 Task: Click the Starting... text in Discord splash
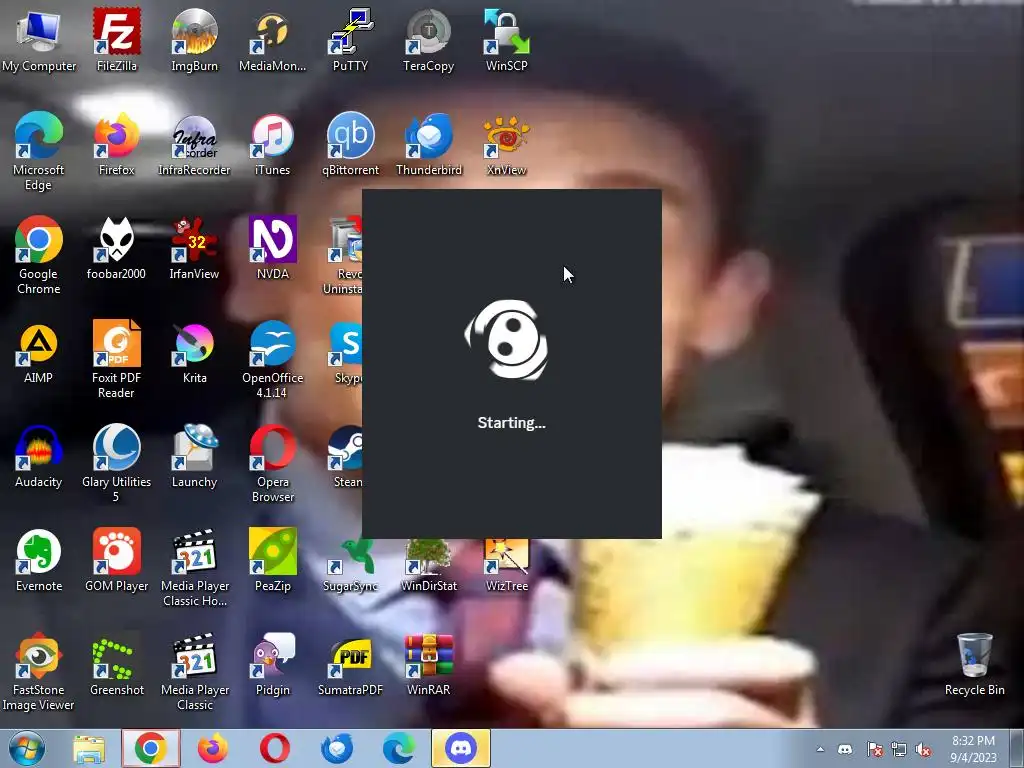511,423
